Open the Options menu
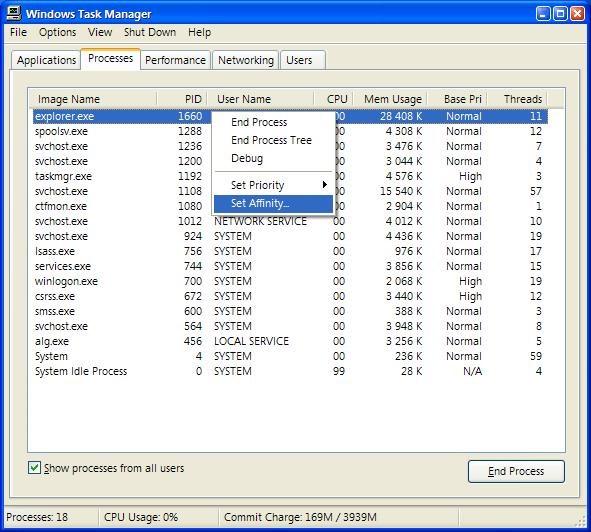 (x=57, y=32)
